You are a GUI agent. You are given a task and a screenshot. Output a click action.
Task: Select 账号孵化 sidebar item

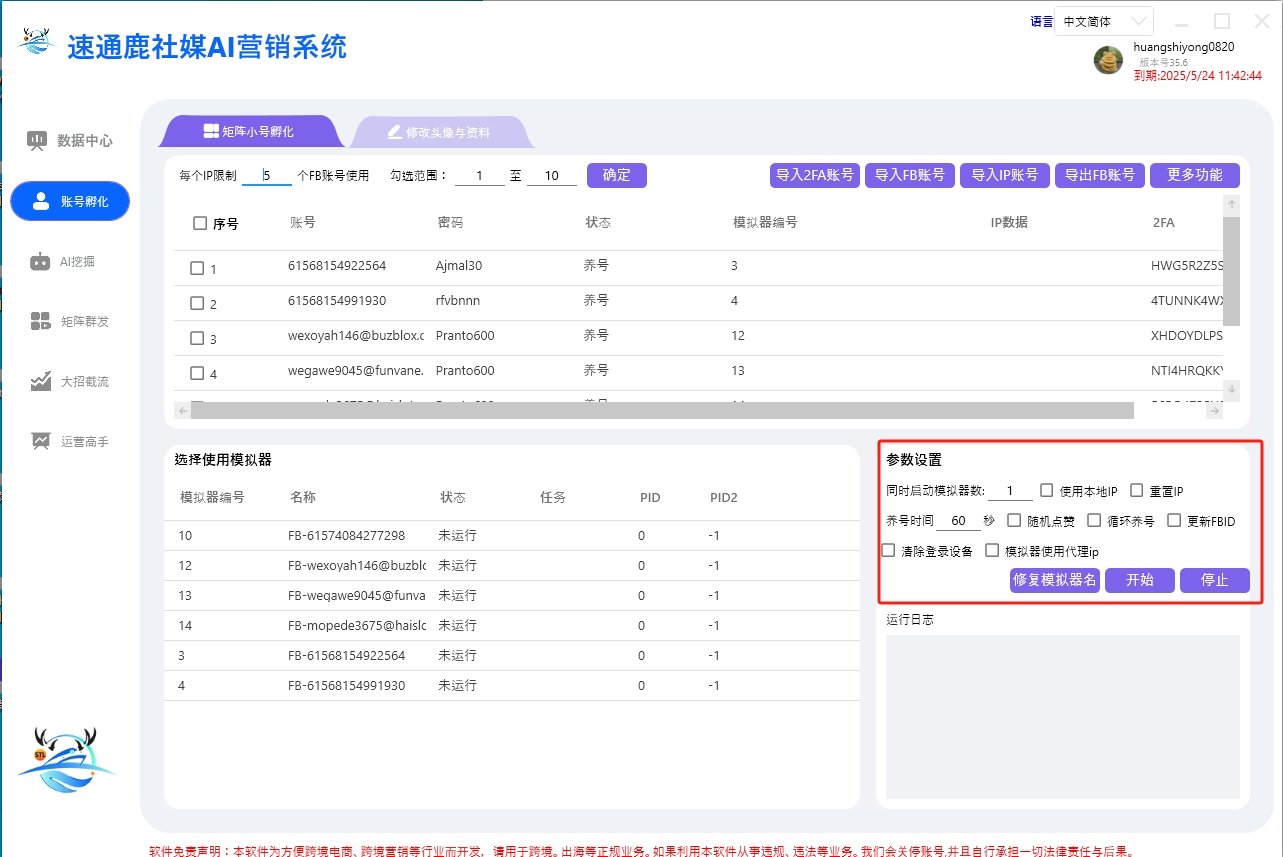pos(70,201)
